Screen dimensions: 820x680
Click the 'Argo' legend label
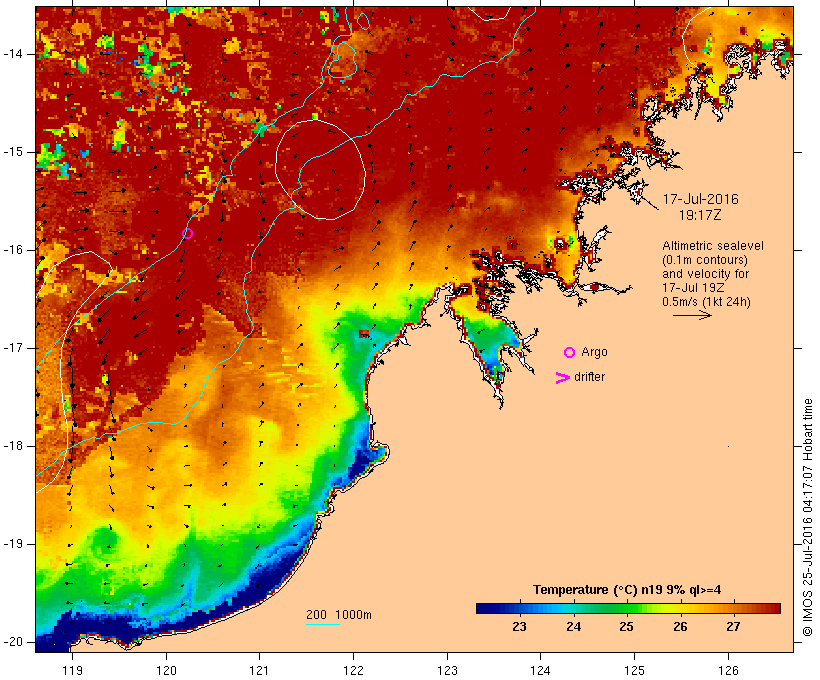pos(595,352)
